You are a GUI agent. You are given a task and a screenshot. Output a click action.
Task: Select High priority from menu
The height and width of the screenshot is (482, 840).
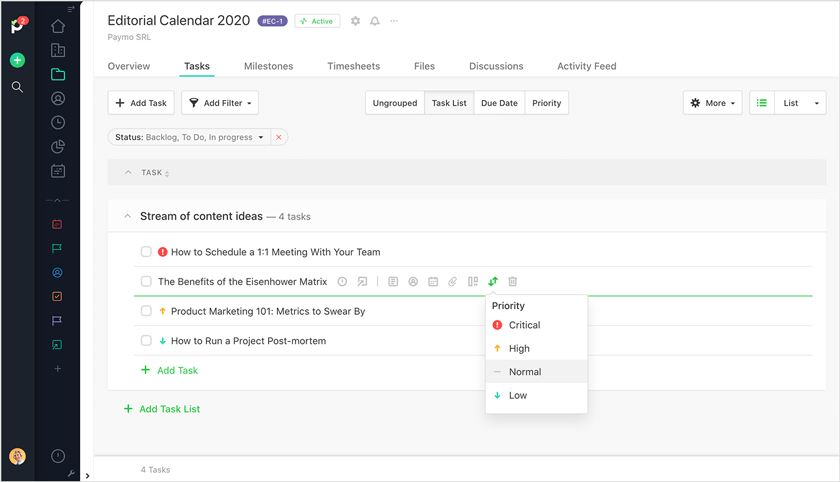click(x=536, y=348)
